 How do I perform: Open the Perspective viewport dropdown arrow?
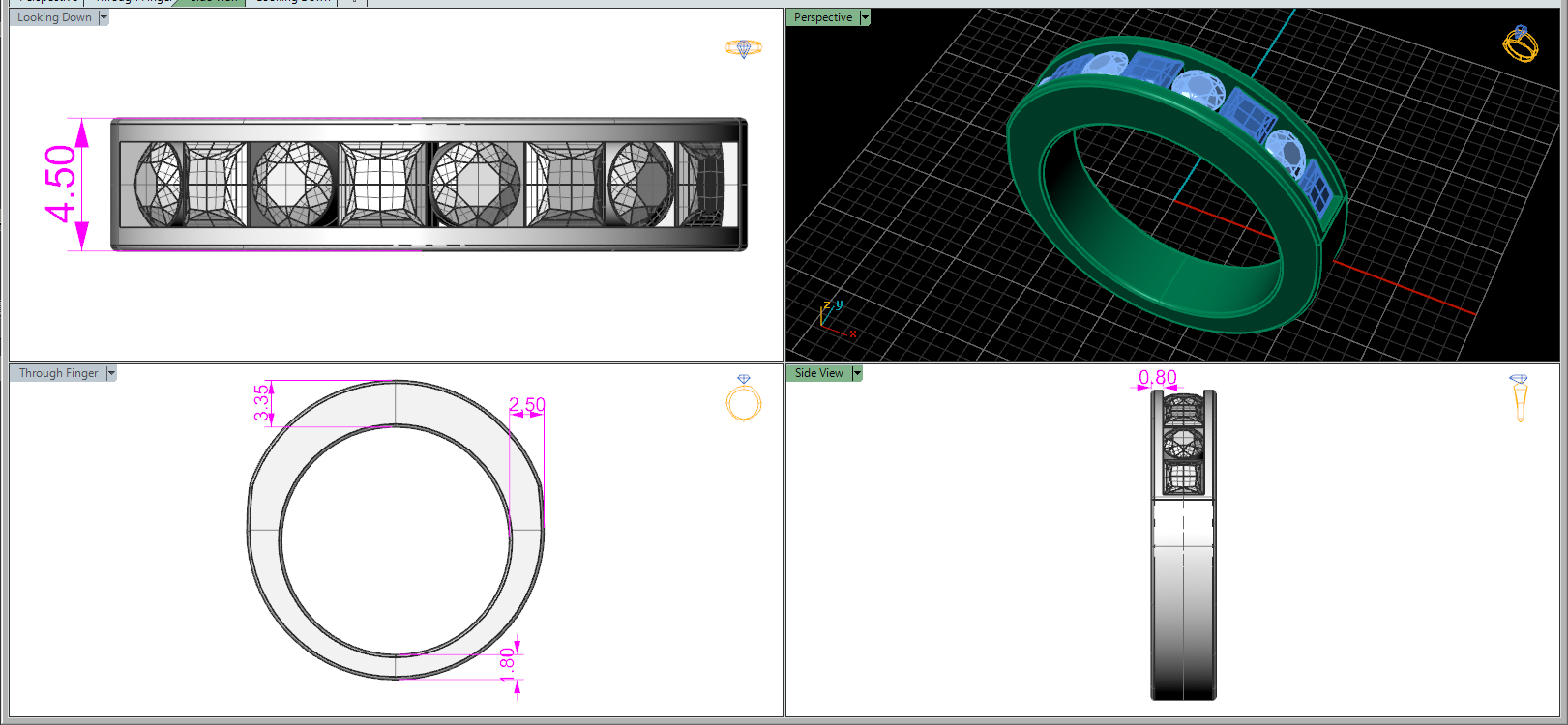(865, 17)
